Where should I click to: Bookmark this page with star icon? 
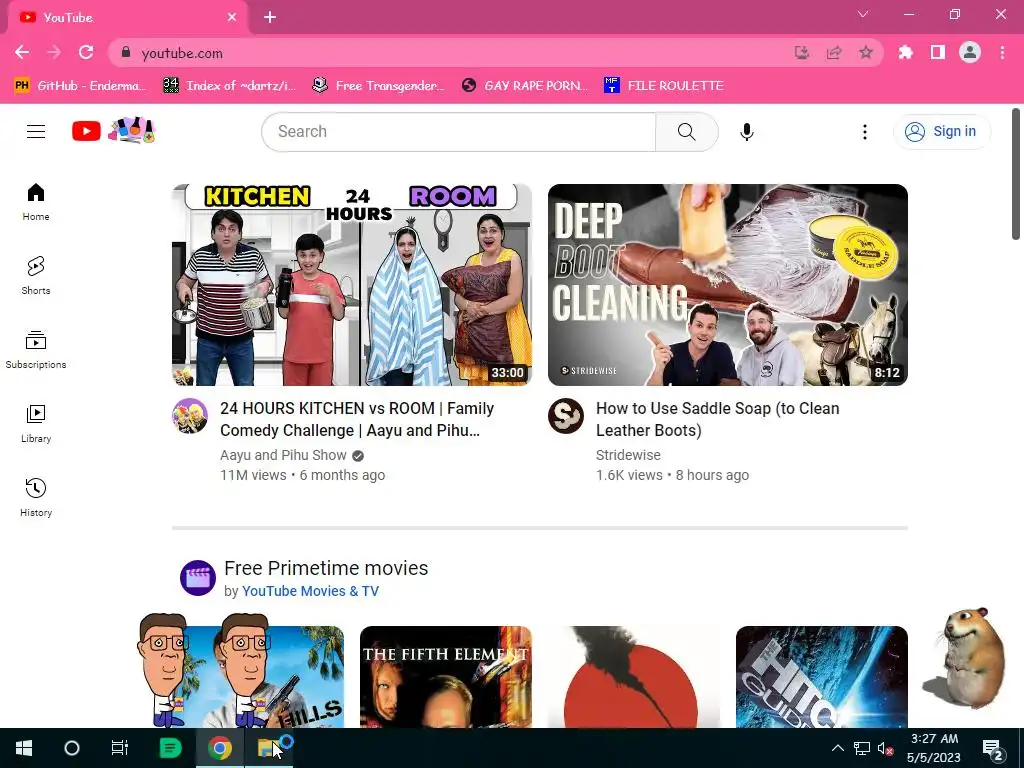click(866, 52)
